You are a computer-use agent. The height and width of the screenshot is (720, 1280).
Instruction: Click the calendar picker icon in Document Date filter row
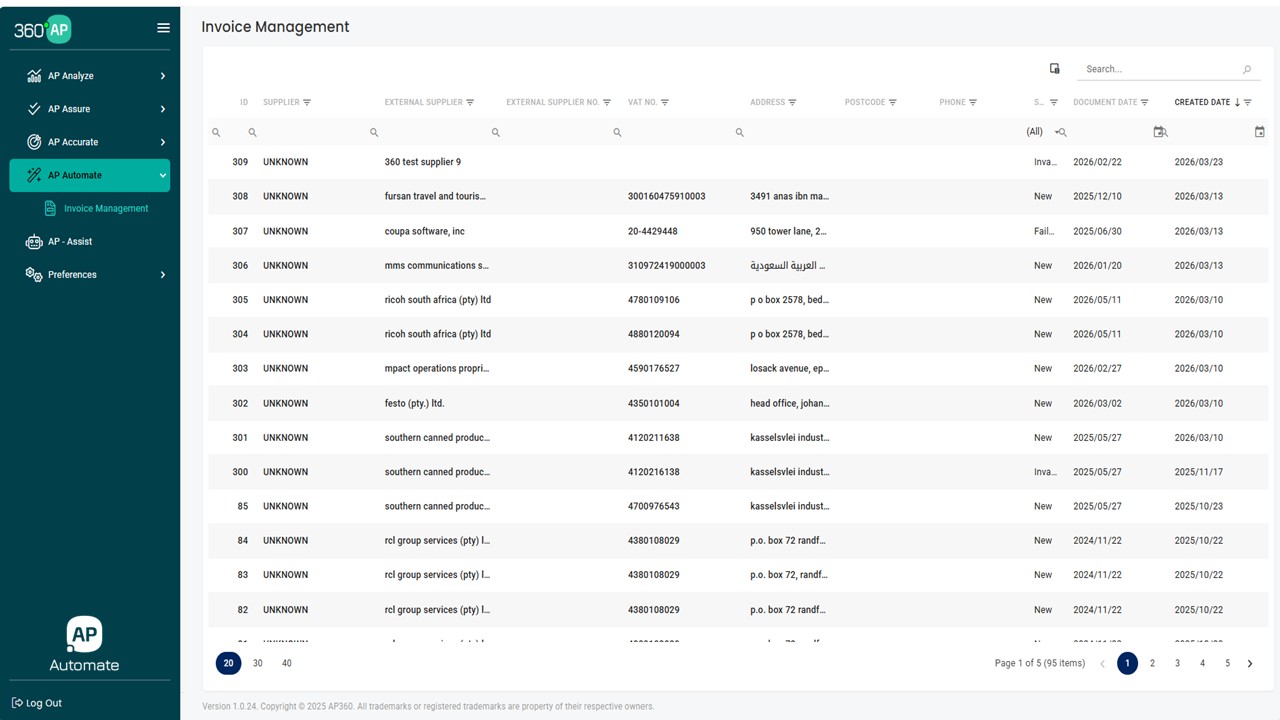click(x=1159, y=131)
